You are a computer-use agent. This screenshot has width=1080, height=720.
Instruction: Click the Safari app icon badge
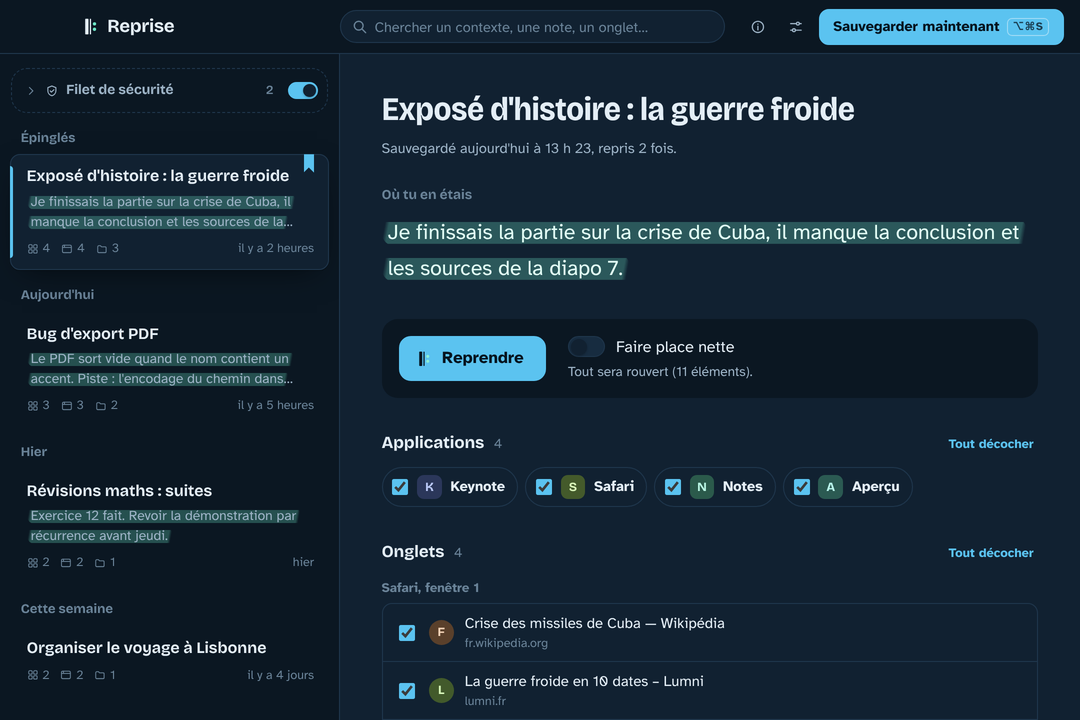572,486
